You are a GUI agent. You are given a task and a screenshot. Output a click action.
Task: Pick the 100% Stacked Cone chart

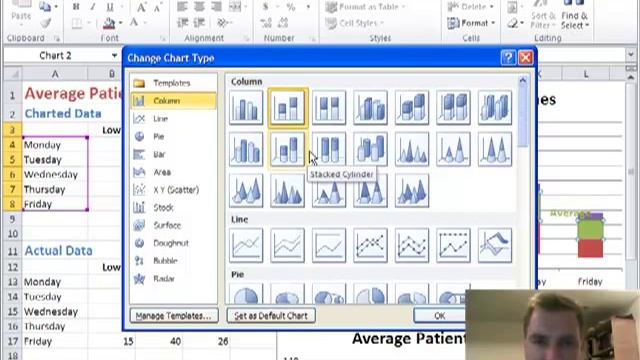[495, 149]
